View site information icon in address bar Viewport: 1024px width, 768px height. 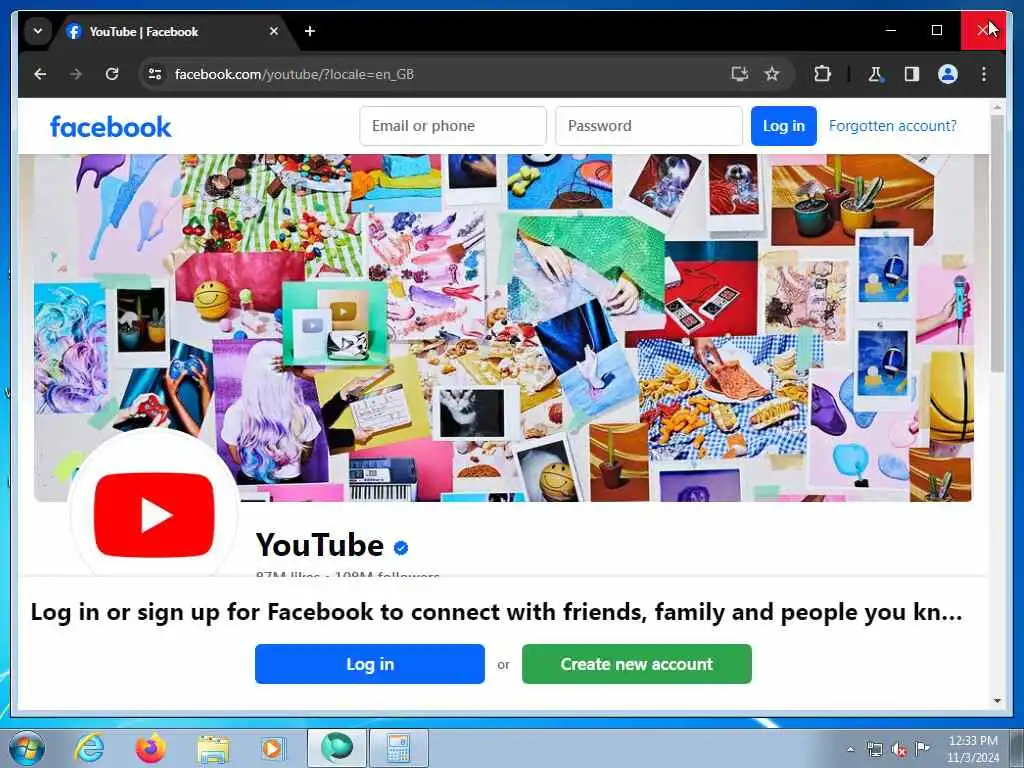coord(155,74)
